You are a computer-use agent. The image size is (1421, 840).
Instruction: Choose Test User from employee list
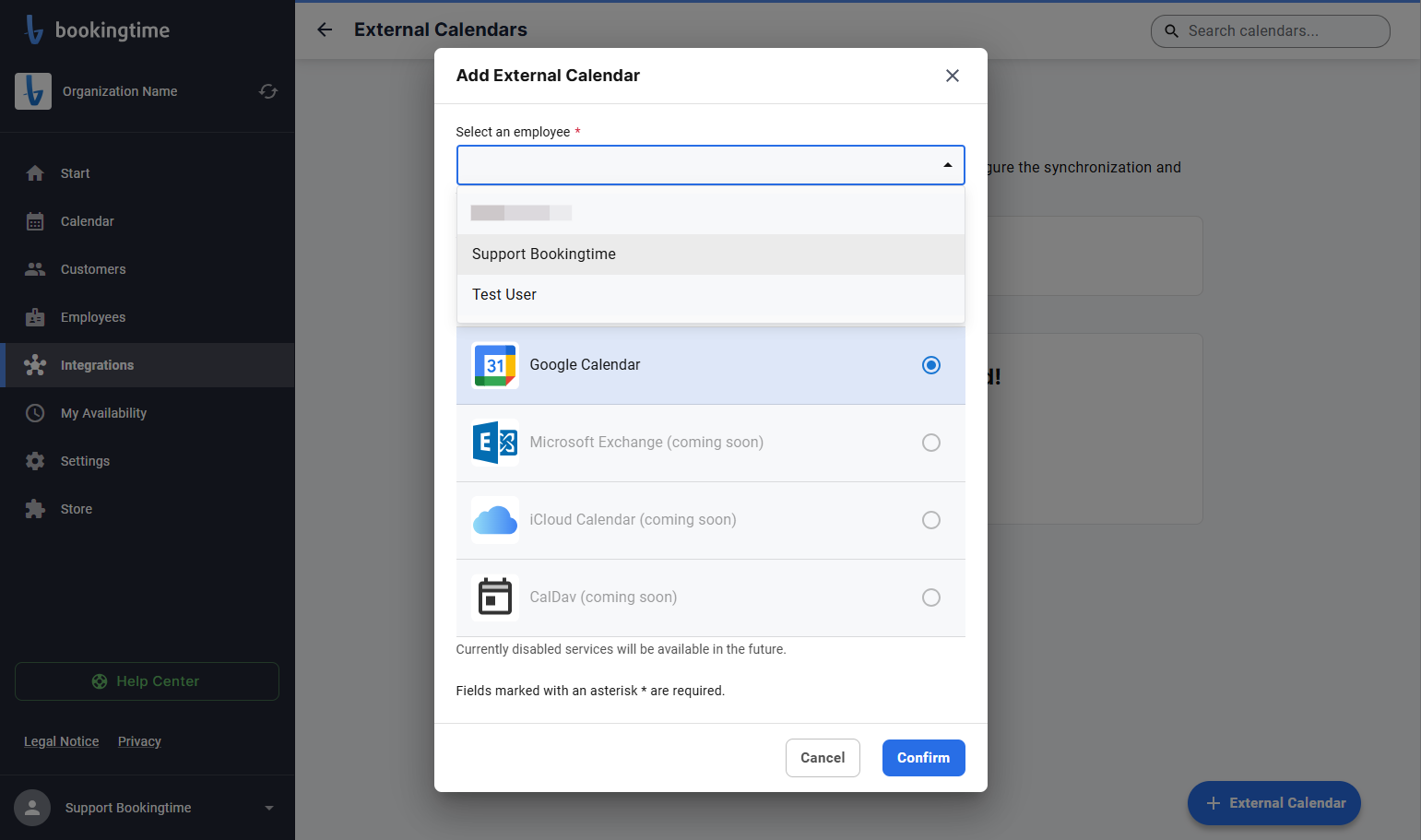click(711, 295)
